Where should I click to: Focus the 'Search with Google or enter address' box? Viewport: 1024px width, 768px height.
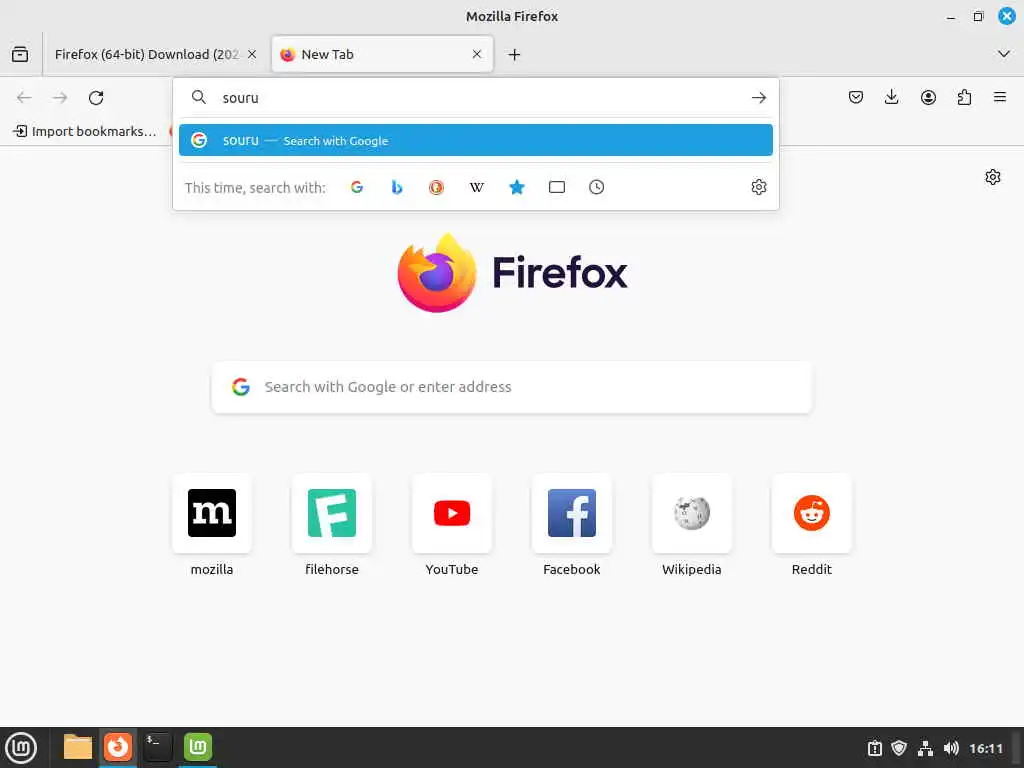click(x=512, y=387)
